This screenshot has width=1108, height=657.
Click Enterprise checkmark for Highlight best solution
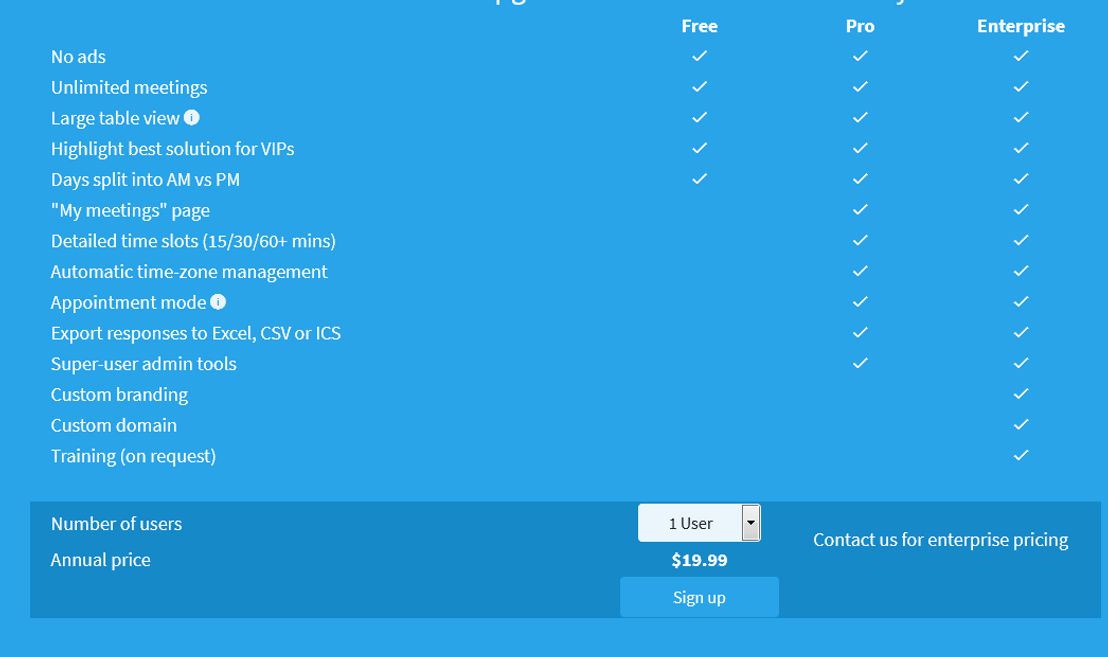1020,148
